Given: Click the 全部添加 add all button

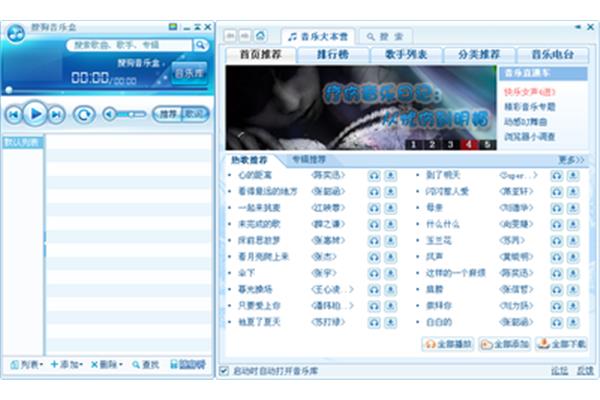Looking at the screenshot, I should coord(505,344).
